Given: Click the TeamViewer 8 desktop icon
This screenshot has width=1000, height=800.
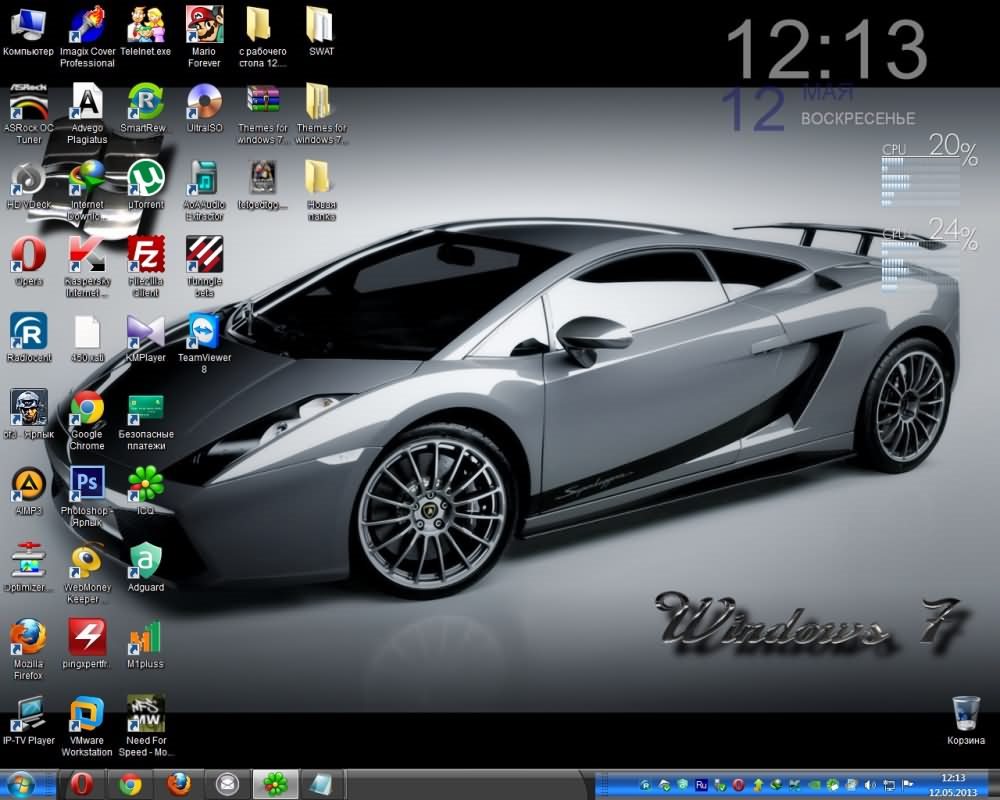Looking at the screenshot, I should (x=204, y=332).
